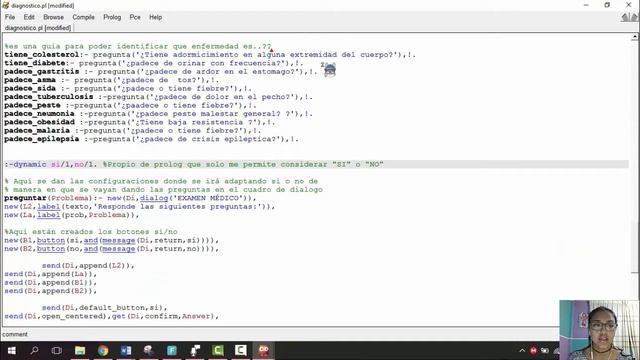Click the vertical scrollbar track in the editor
Image resolution: width=640 pixels, height=360 pixels.
pyautogui.click(x=635, y=157)
